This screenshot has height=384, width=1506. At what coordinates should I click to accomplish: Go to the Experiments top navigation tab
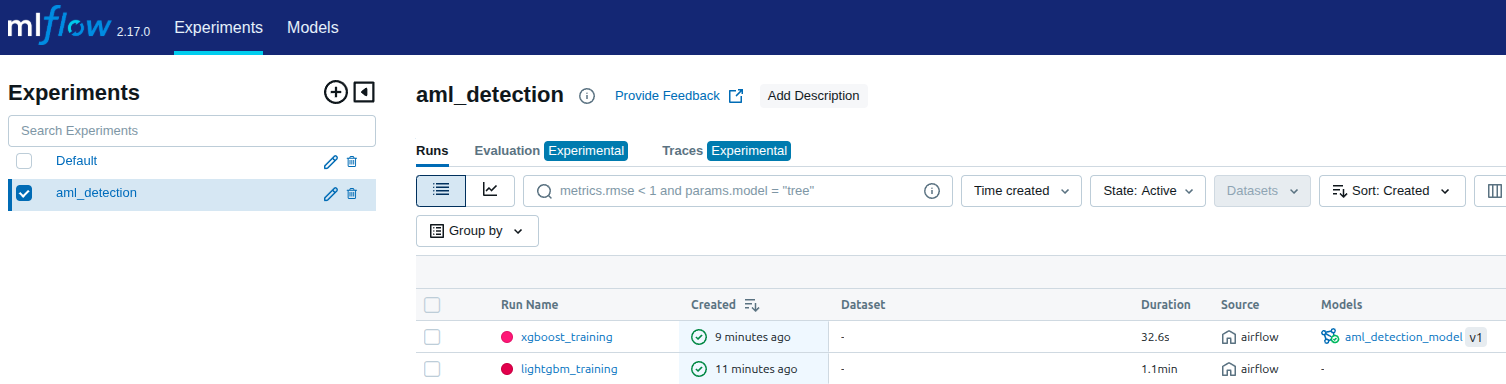tap(218, 28)
